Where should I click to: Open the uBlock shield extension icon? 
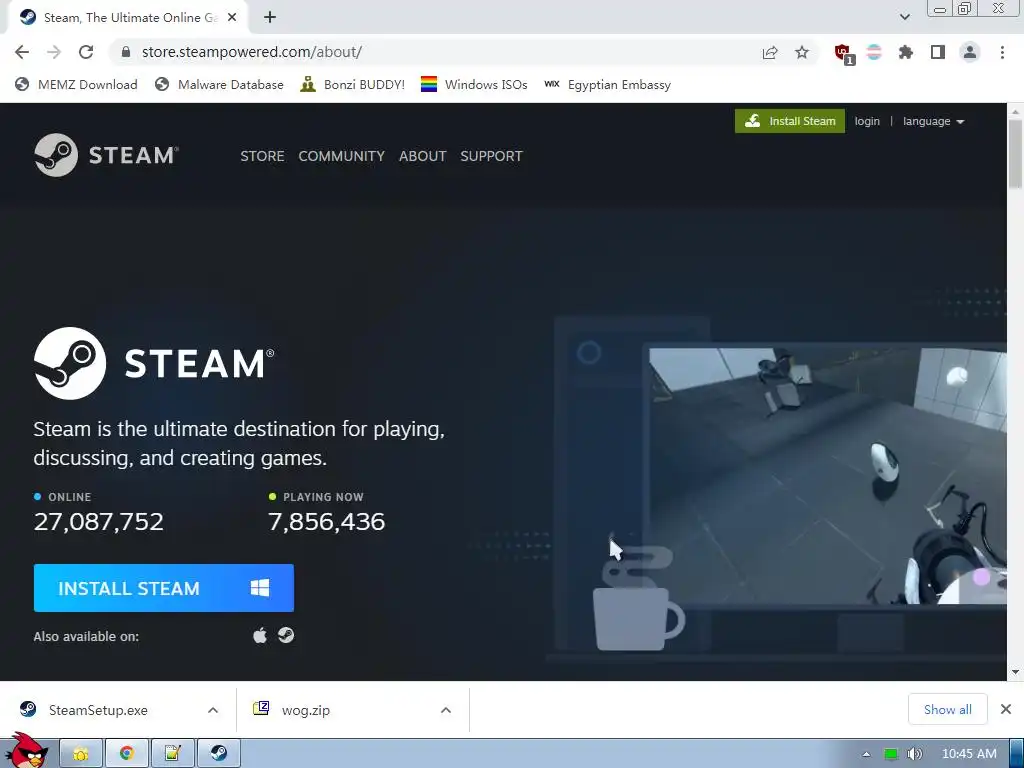click(844, 54)
